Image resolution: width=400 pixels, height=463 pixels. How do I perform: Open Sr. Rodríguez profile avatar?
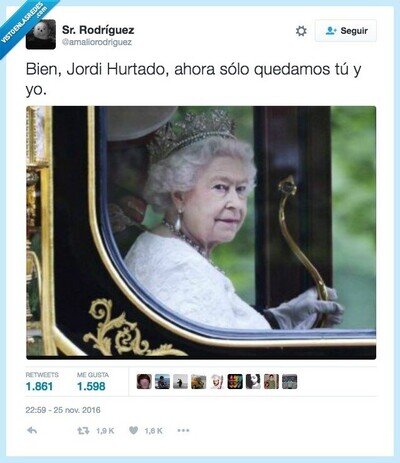(41, 34)
